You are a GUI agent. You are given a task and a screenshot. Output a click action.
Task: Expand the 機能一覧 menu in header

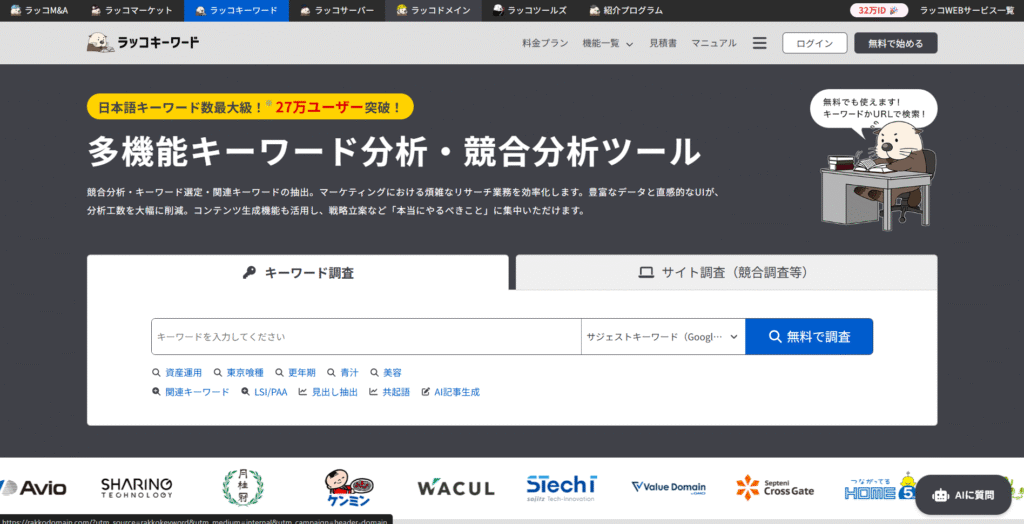(607, 43)
